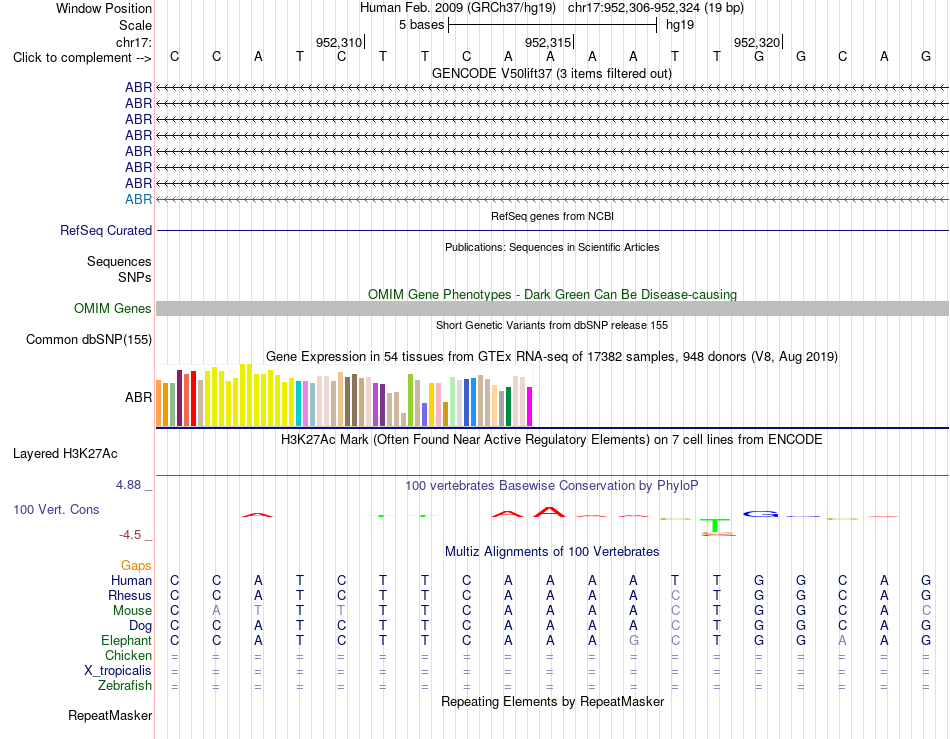Click the 4.88 PhyloP upper scale value
Viewport: 950px width, 739px height.
click(128, 485)
